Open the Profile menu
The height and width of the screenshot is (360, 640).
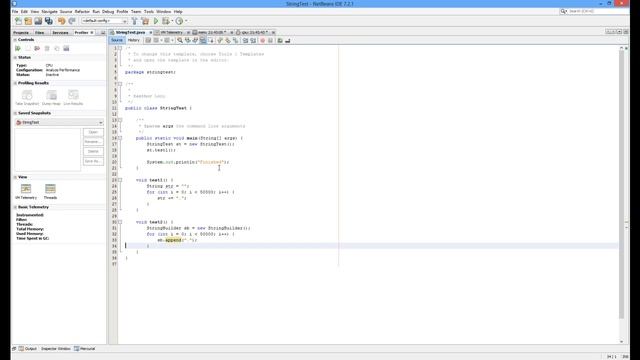point(122,11)
